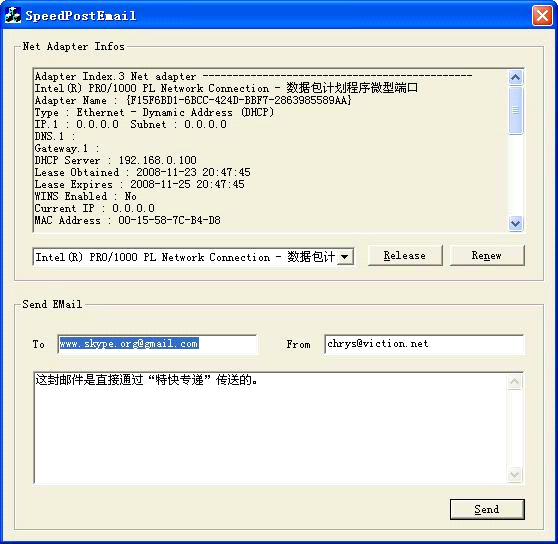Select the Intel PRO/1000 PL adapter combo box
The width and height of the screenshot is (558, 544).
point(193,257)
